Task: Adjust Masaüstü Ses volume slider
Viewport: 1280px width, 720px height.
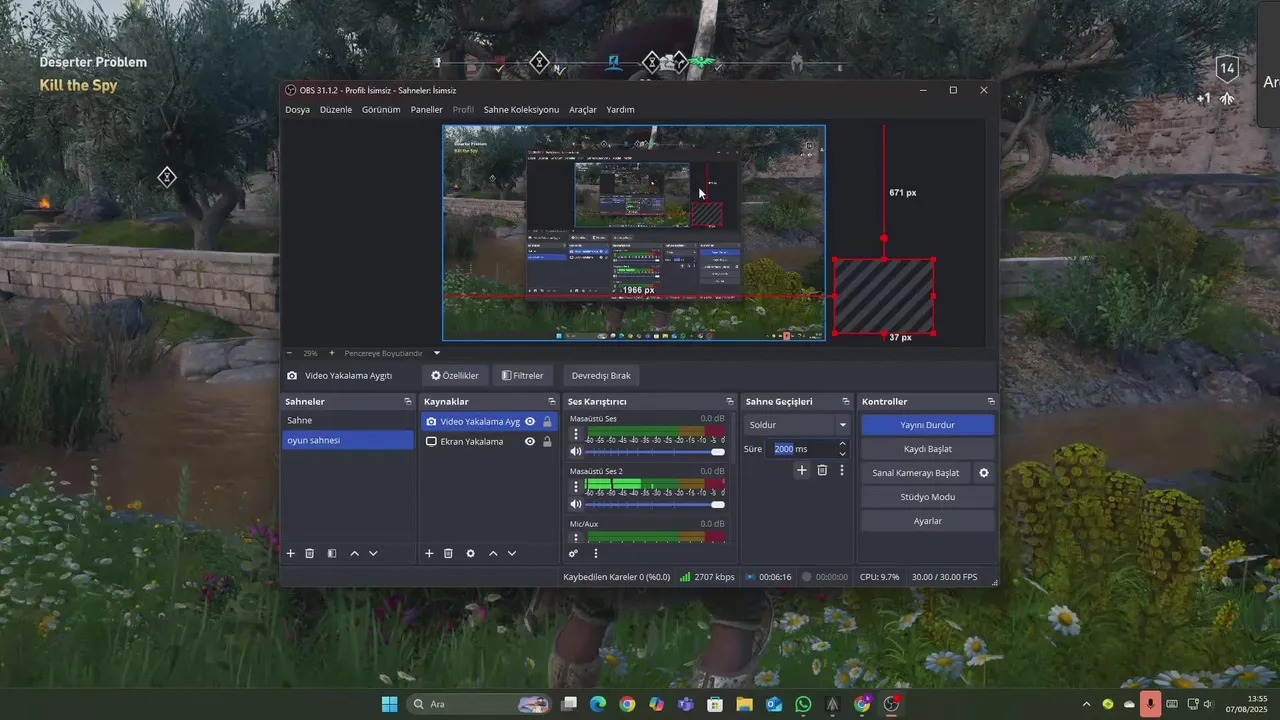Action: pyautogui.click(x=655, y=452)
